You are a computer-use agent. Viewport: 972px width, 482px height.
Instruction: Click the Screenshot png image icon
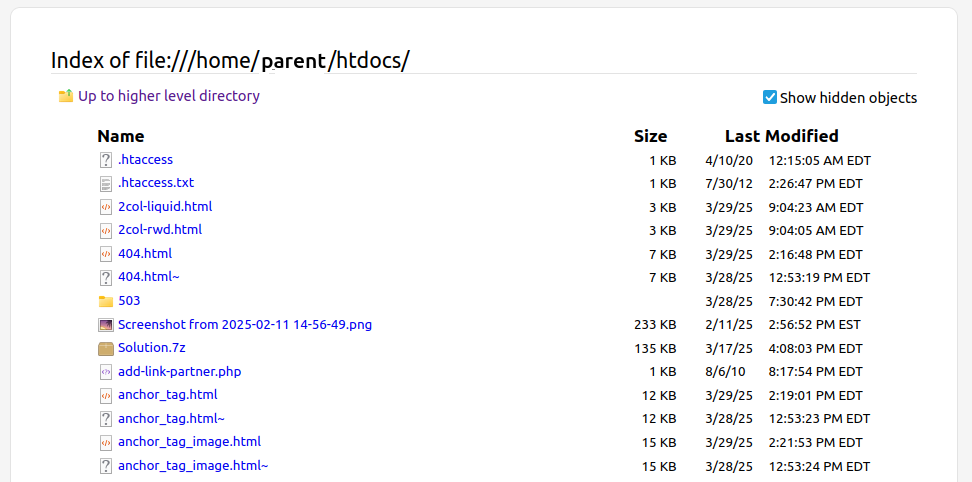(105, 325)
